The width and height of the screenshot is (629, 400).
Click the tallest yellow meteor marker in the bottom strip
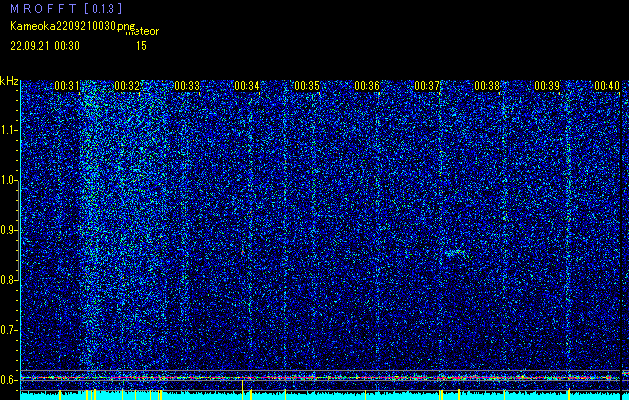coord(242,389)
